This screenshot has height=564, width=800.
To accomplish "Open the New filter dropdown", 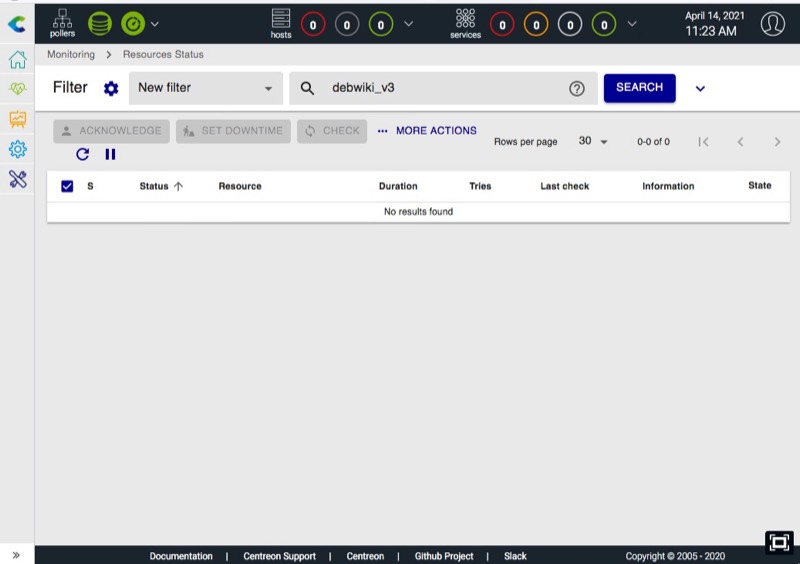I will [x=205, y=88].
